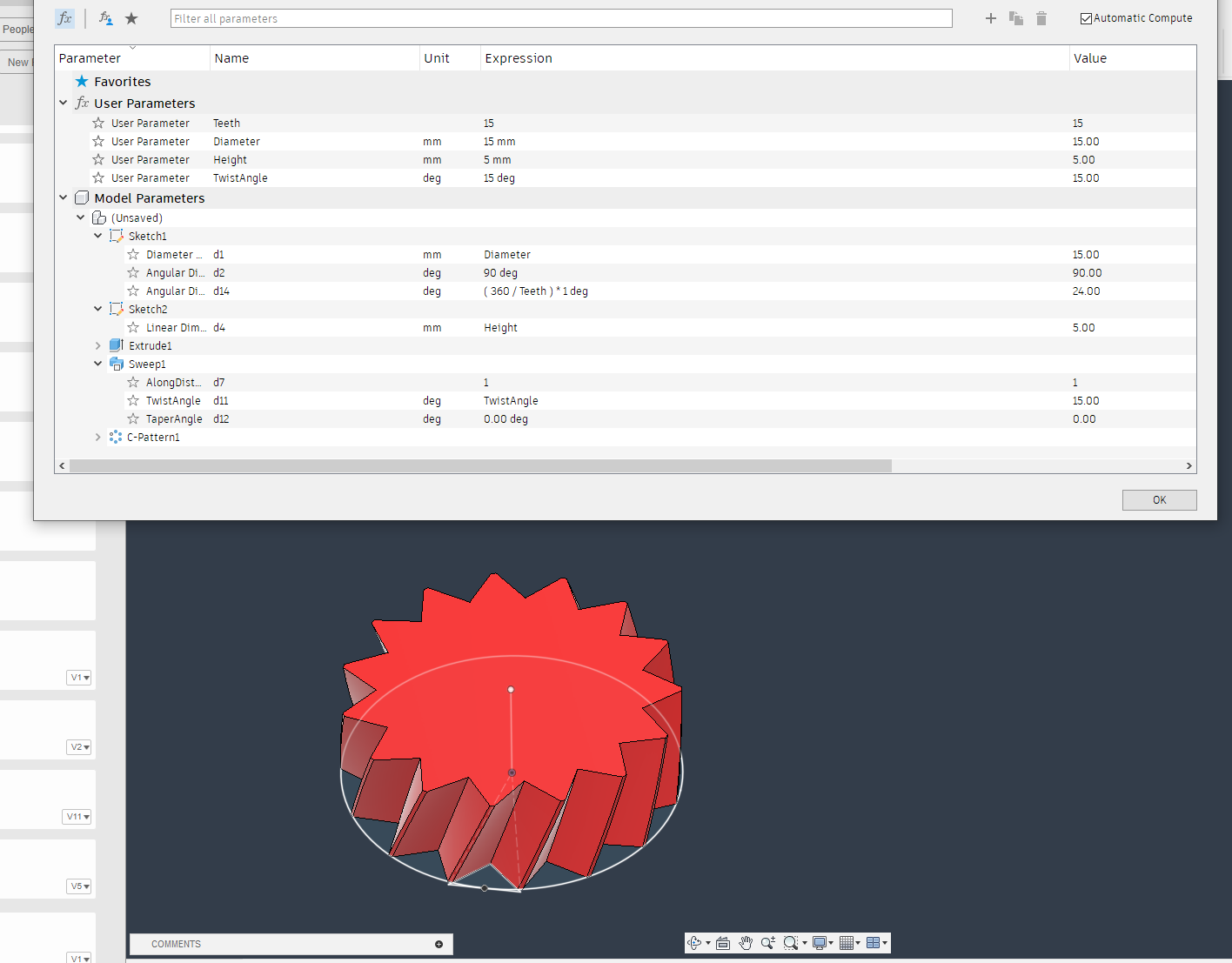The width and height of the screenshot is (1232, 963).
Task: Click the delete parameter trash icon
Action: pyautogui.click(x=1041, y=17)
